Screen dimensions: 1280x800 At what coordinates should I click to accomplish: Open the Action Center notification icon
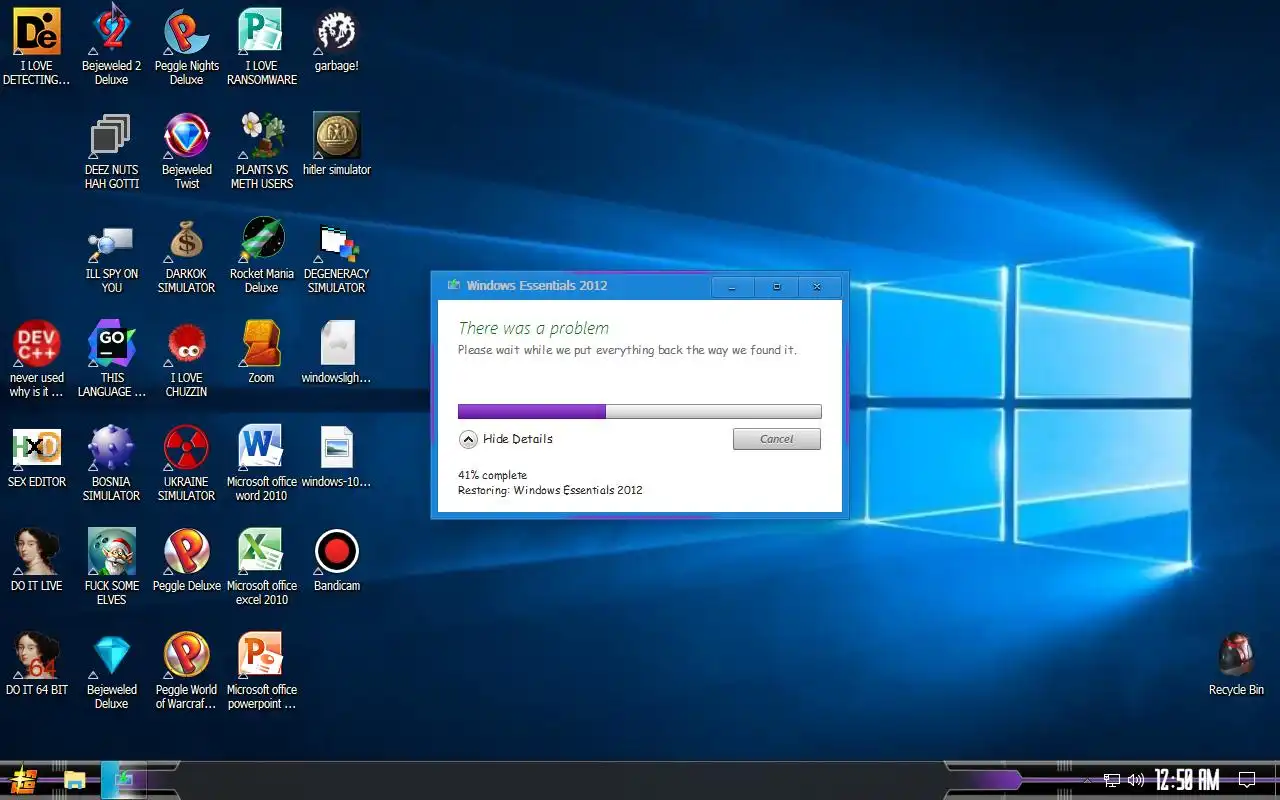click(1247, 780)
